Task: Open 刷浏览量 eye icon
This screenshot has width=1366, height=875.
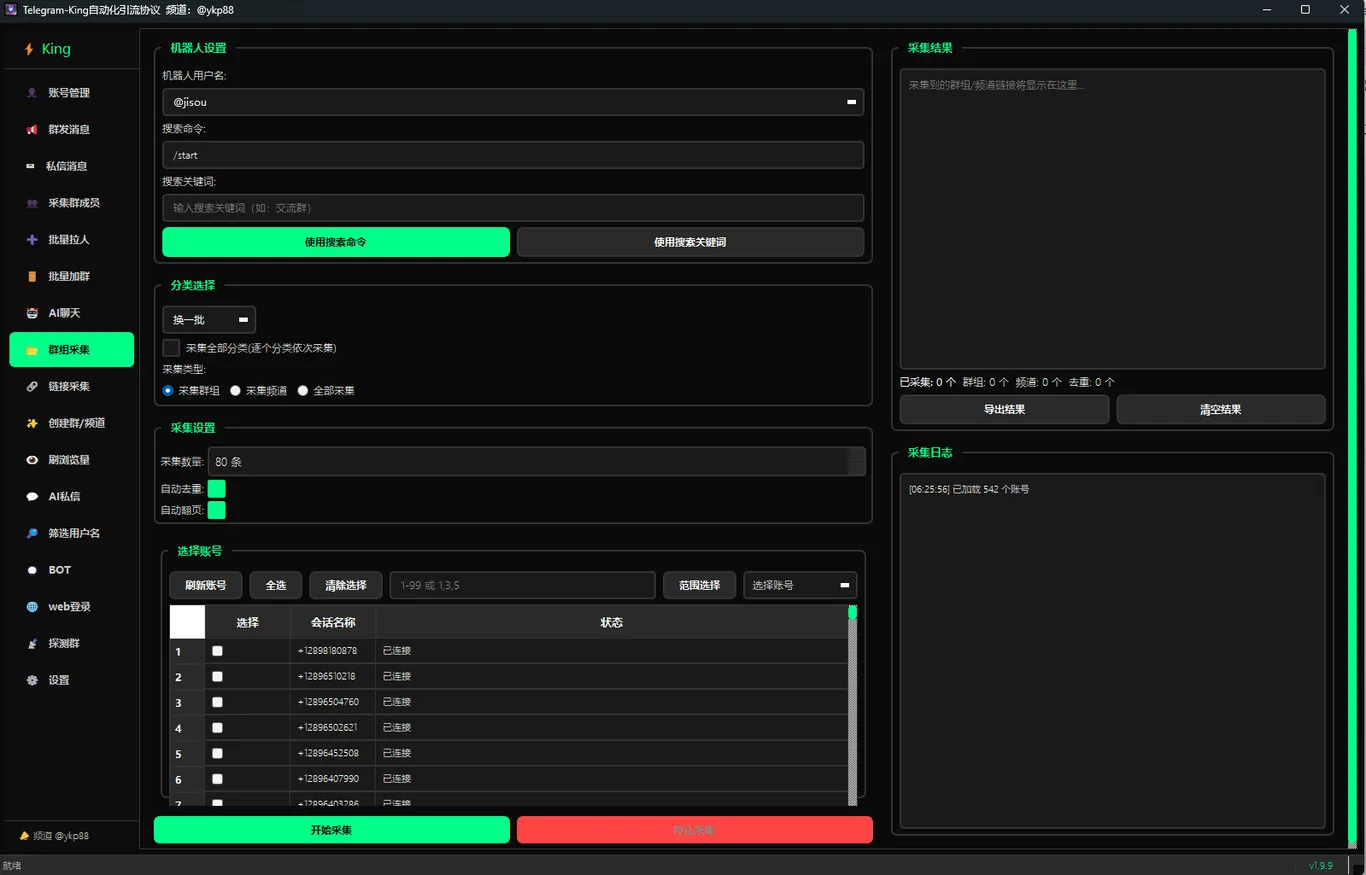Action: [32, 460]
